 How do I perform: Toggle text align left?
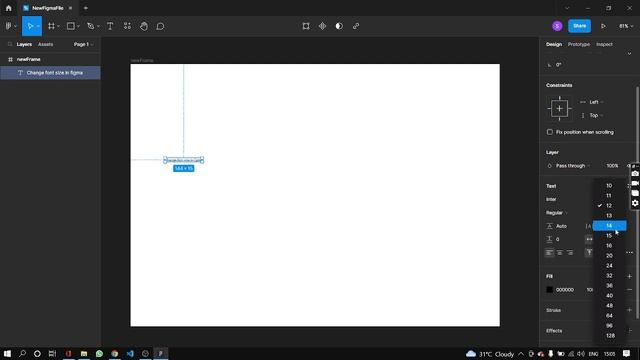tap(549, 253)
